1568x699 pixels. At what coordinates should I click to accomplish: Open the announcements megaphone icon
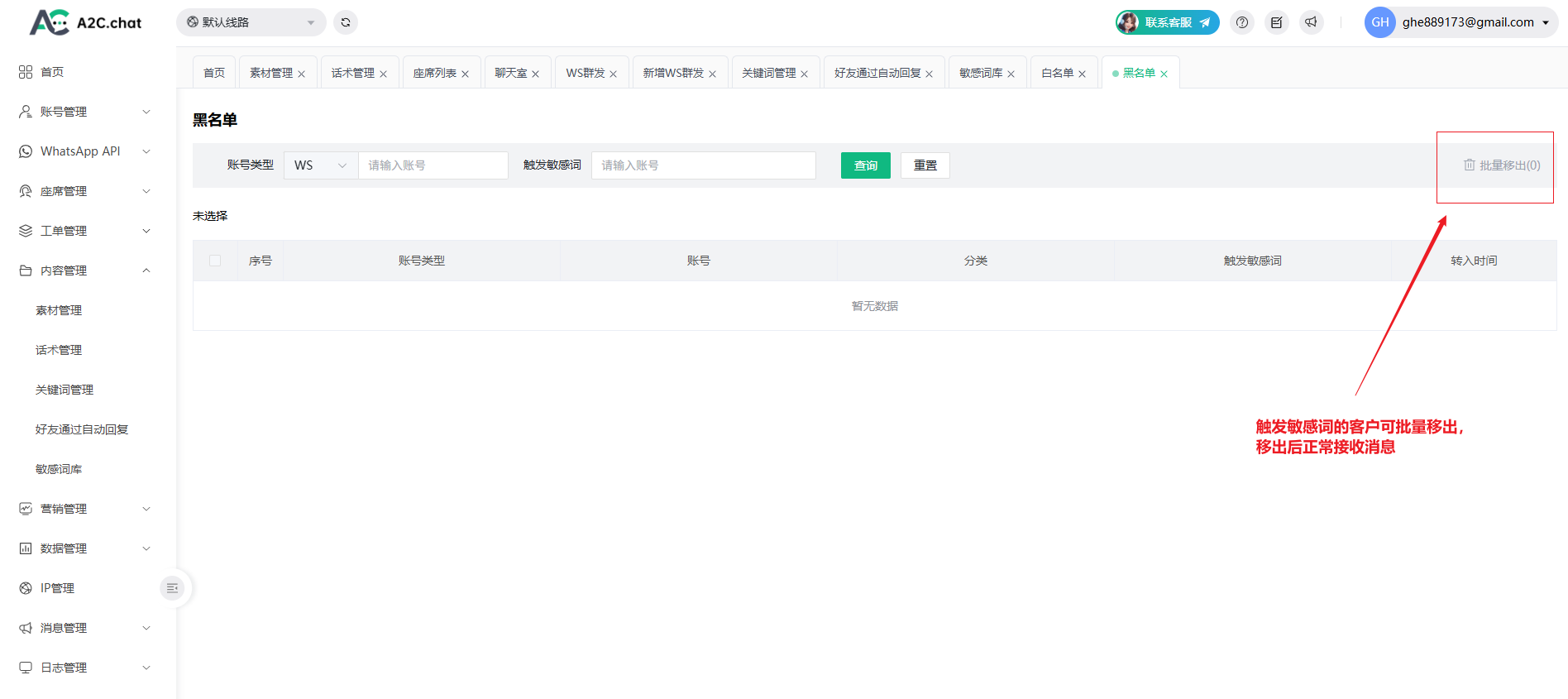coord(1311,22)
